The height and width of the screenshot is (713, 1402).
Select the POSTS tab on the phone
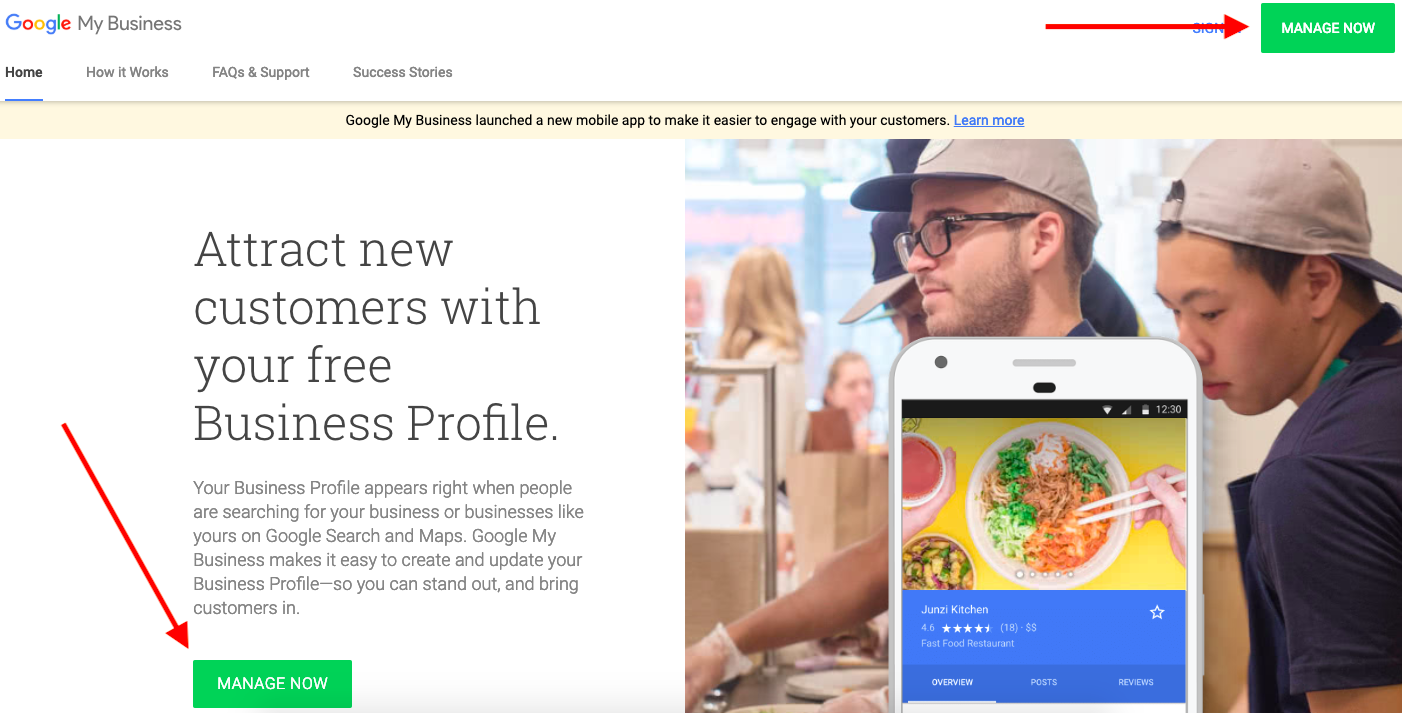click(1044, 682)
